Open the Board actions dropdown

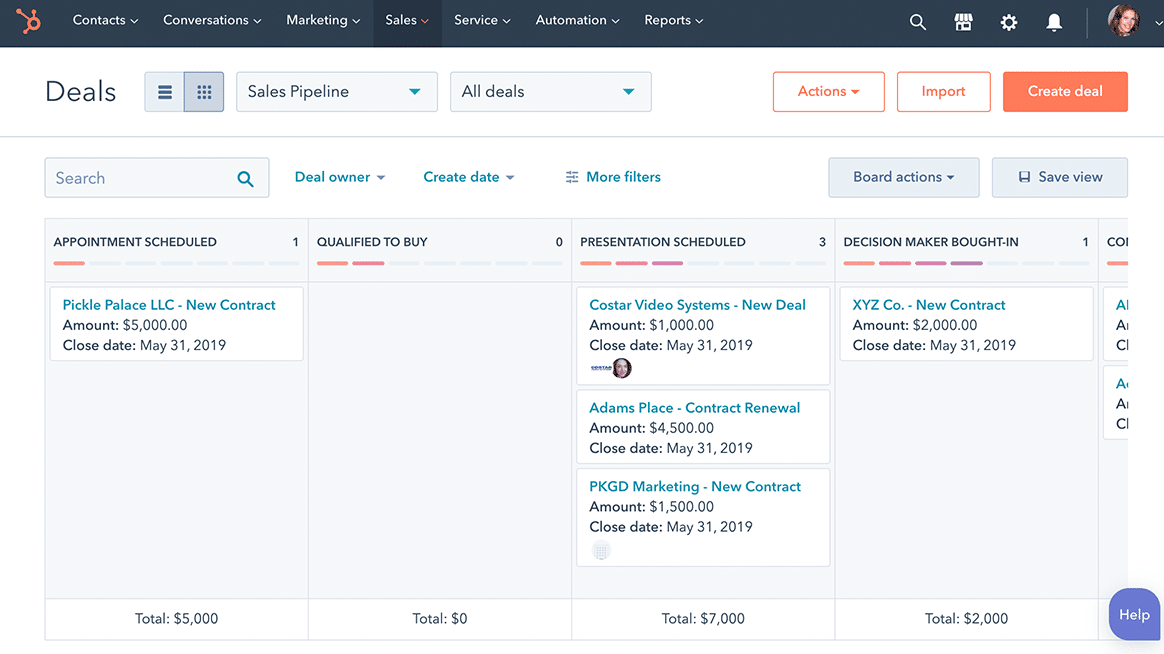pyautogui.click(x=903, y=177)
